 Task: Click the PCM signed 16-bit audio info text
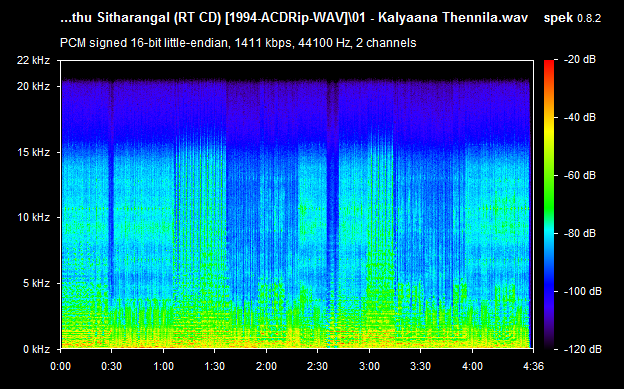(238, 43)
